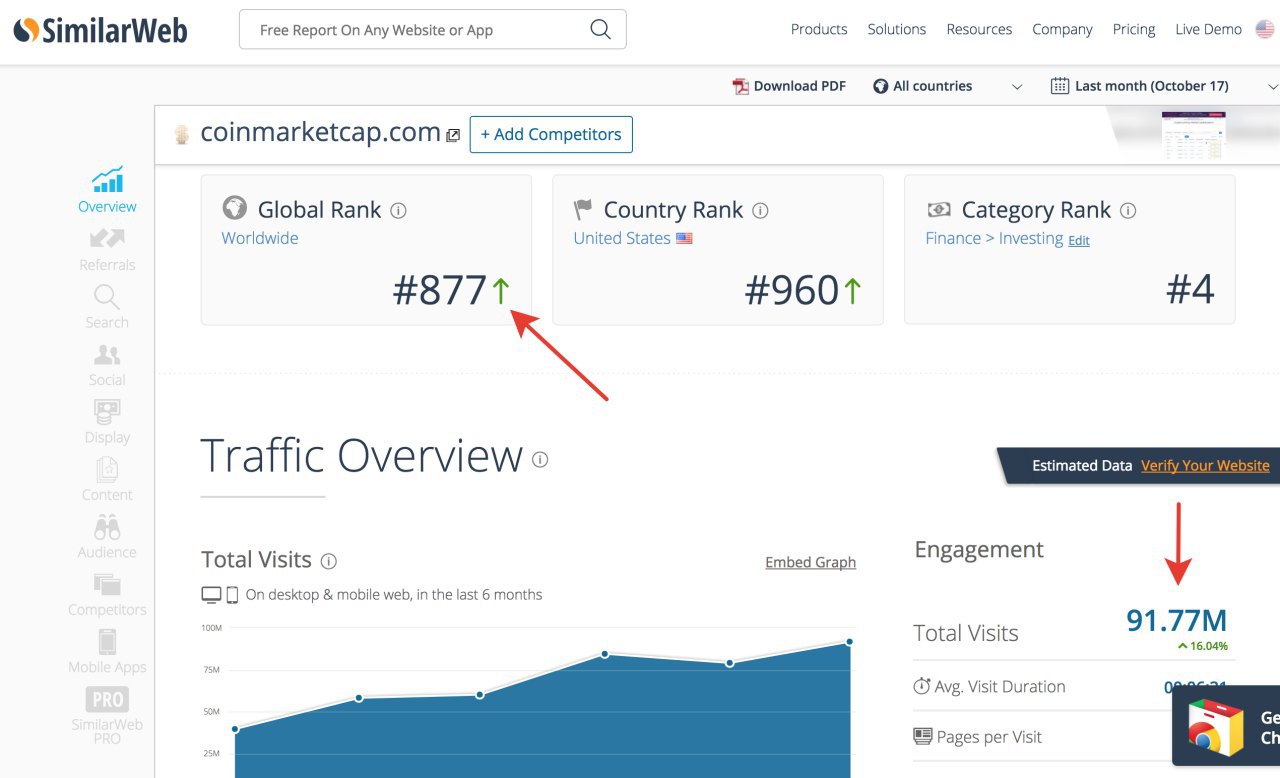Screen dimensions: 1280x778
Task: Click the last data point on visits chart
Action: (x=849, y=642)
